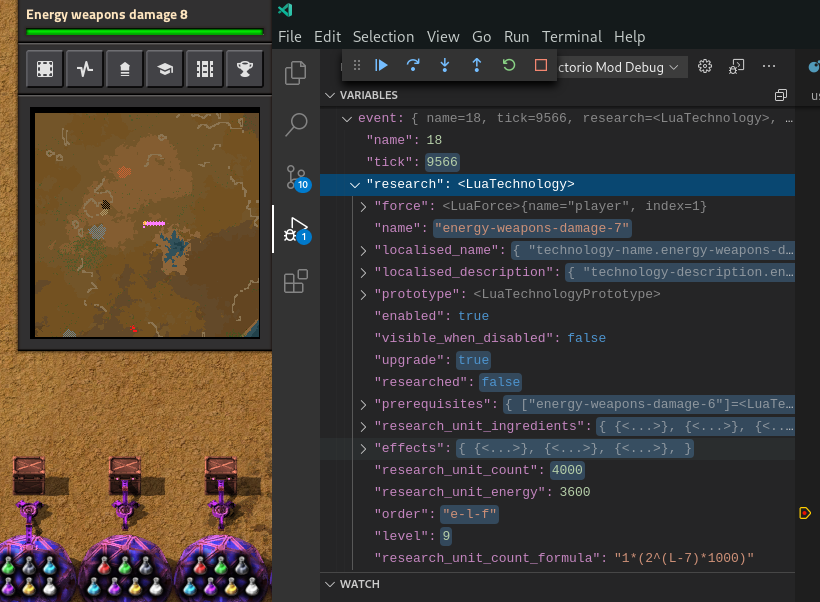Select the "tick" value 9566

coord(442,162)
